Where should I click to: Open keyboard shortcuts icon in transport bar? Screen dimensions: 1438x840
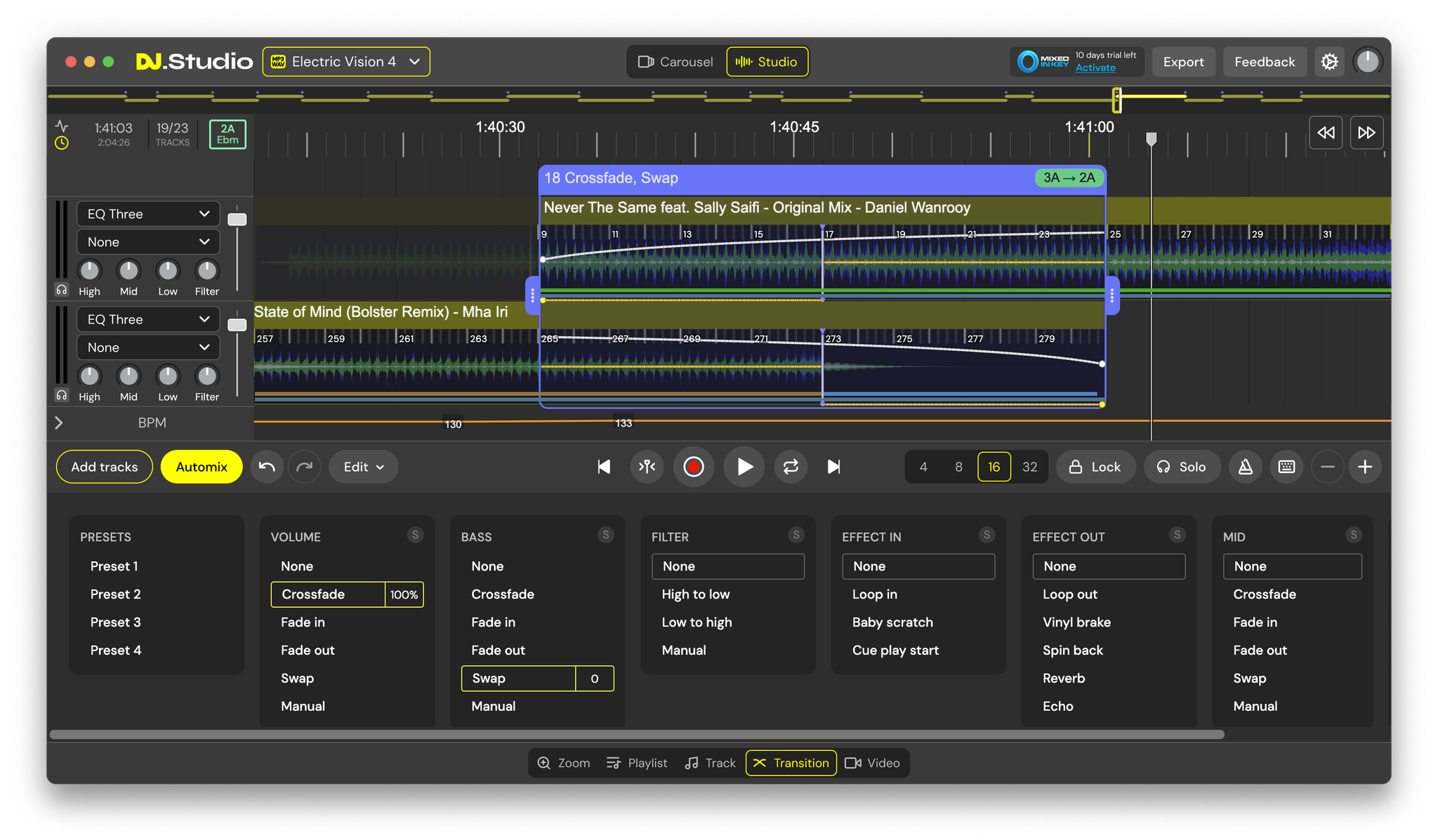1286,467
